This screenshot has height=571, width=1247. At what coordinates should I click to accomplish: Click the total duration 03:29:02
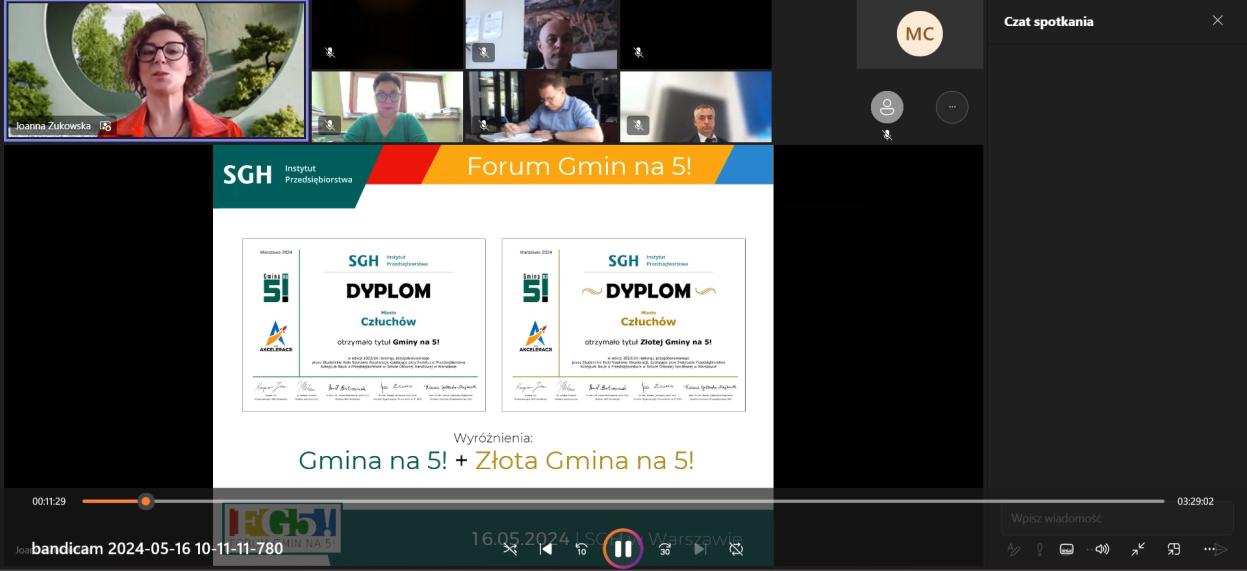(x=1195, y=501)
